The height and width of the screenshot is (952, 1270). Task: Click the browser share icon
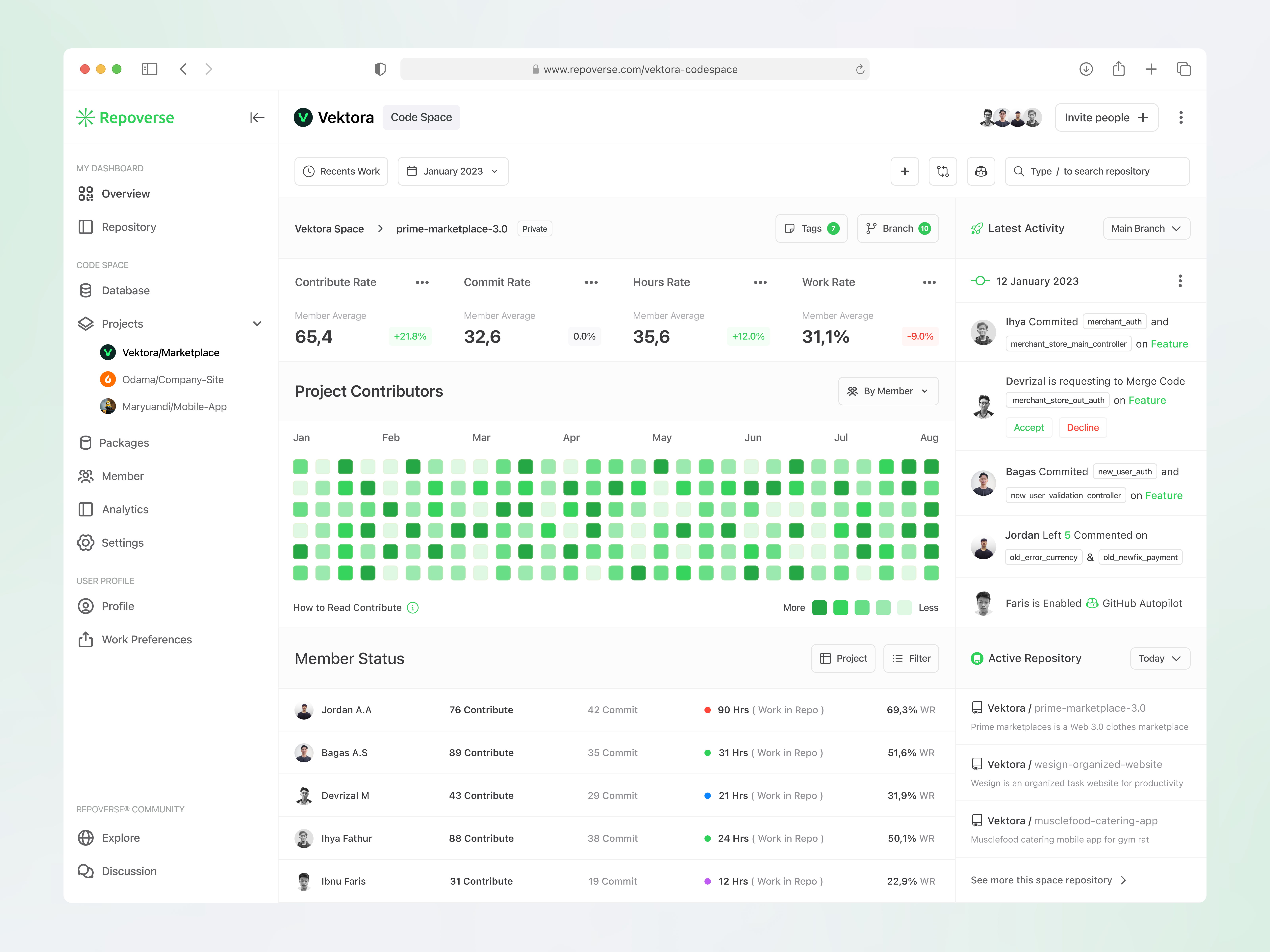(x=1118, y=69)
